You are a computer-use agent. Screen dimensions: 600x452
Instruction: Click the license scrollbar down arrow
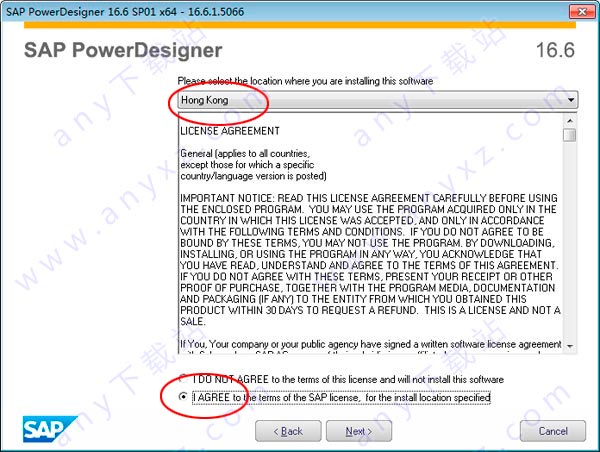(x=570, y=346)
